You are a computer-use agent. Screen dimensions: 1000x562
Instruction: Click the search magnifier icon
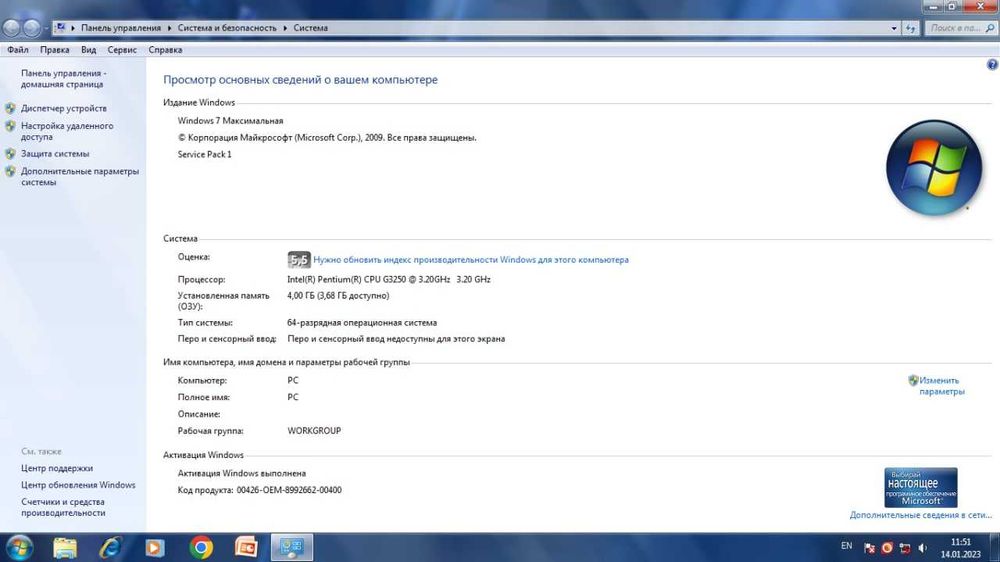coord(990,28)
